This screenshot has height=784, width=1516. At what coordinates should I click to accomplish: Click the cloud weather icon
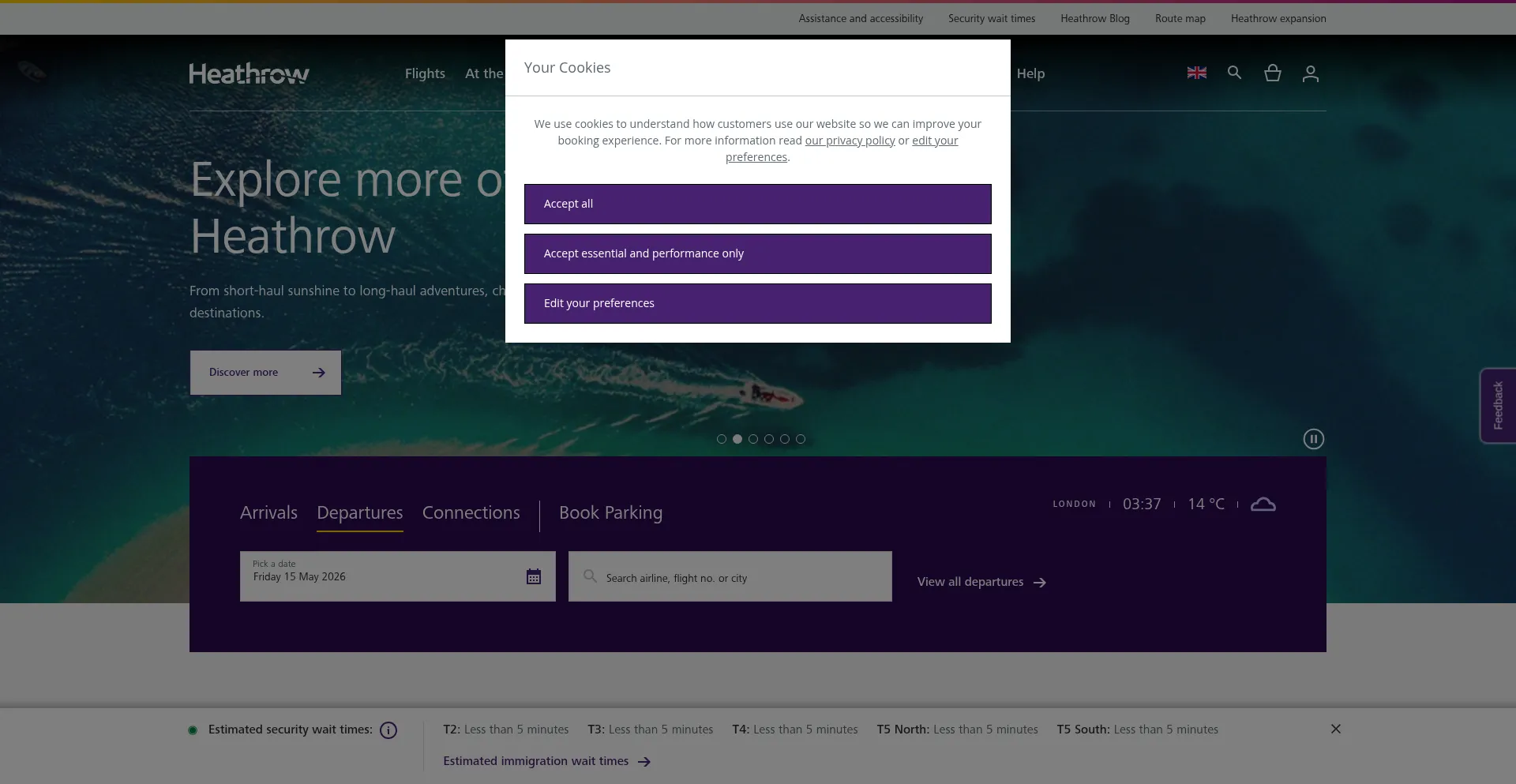(x=1263, y=505)
